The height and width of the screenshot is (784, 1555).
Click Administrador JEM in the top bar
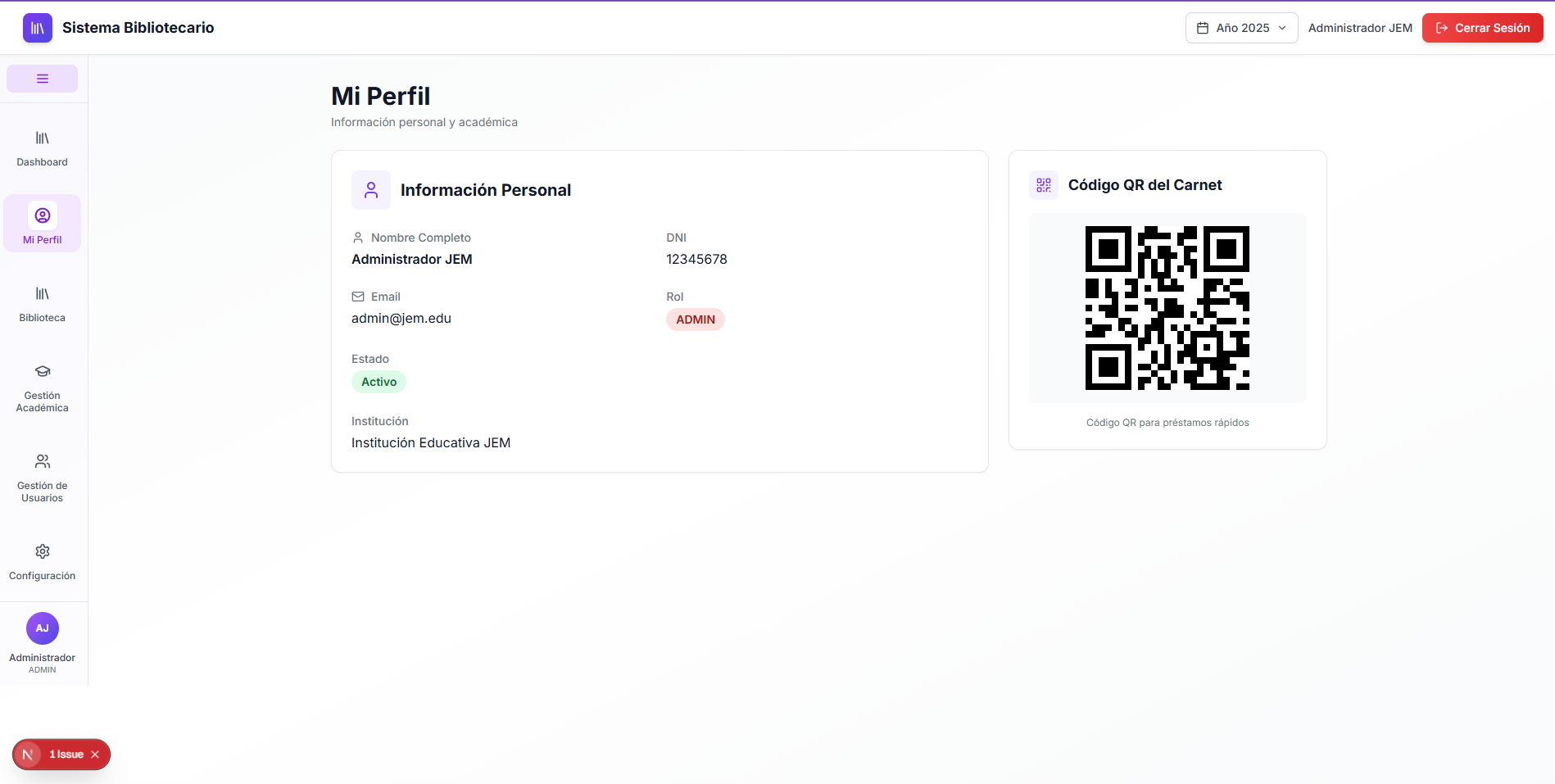point(1360,28)
